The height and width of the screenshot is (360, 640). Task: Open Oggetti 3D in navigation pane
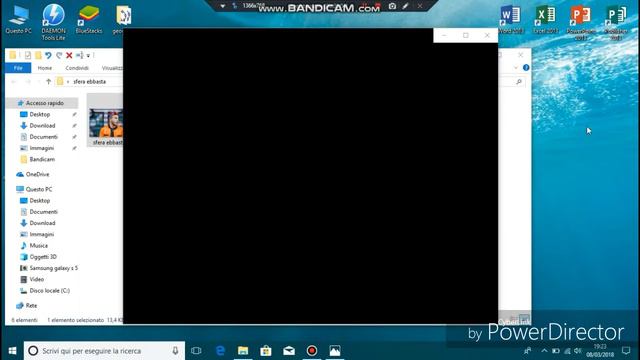[x=43, y=257]
